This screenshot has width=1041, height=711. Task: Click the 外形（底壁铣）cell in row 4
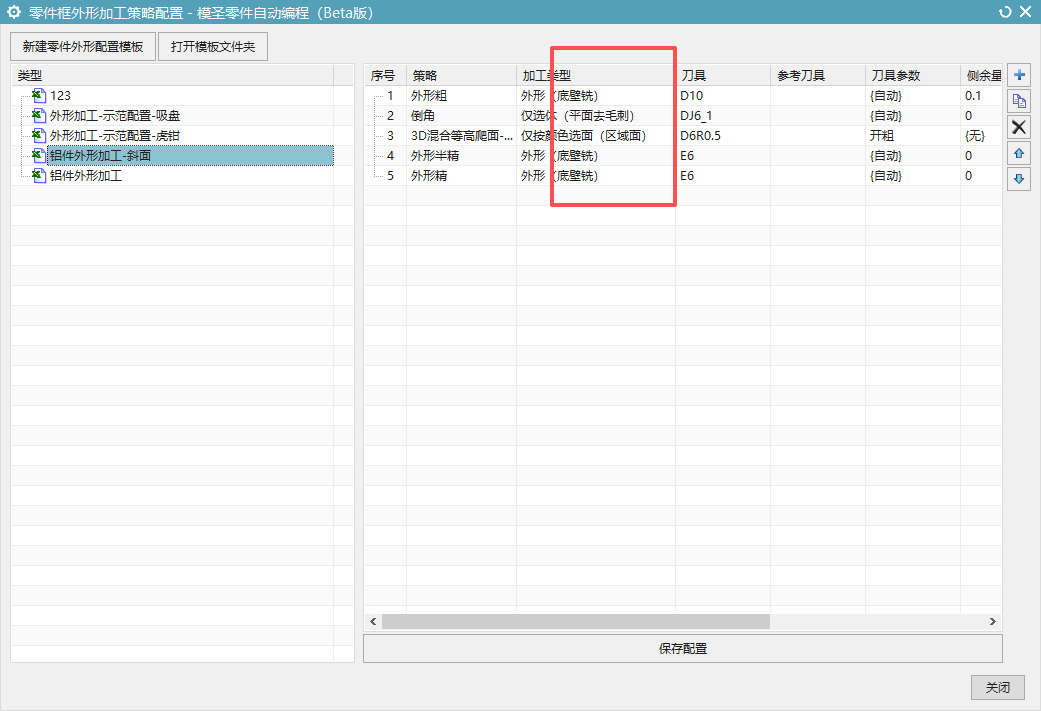596,155
